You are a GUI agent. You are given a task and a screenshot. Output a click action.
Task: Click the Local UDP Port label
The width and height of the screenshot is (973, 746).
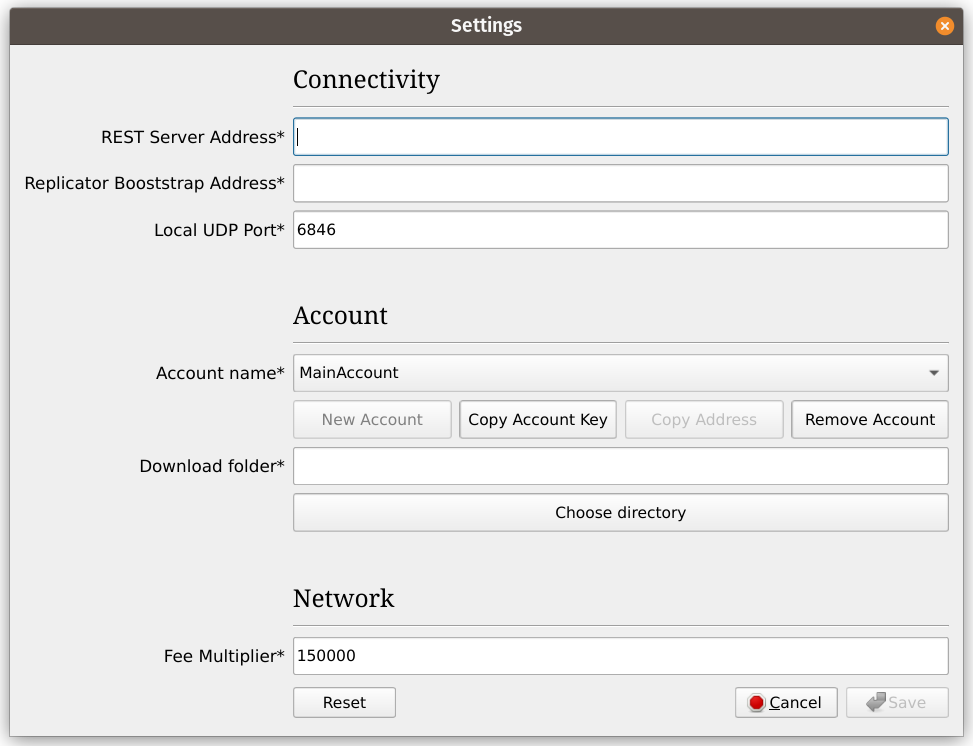point(219,230)
